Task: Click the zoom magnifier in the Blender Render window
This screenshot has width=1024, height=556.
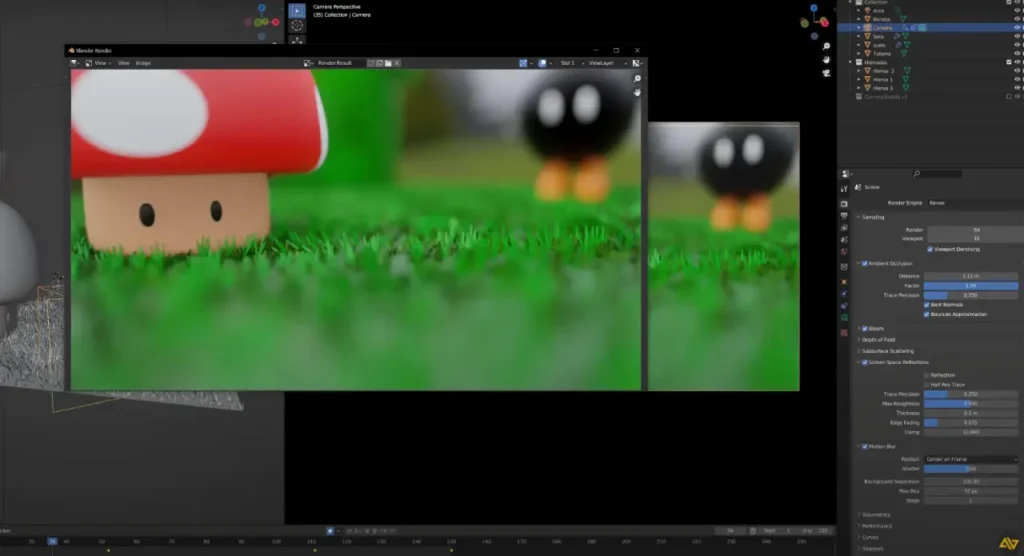Action: pos(637,78)
